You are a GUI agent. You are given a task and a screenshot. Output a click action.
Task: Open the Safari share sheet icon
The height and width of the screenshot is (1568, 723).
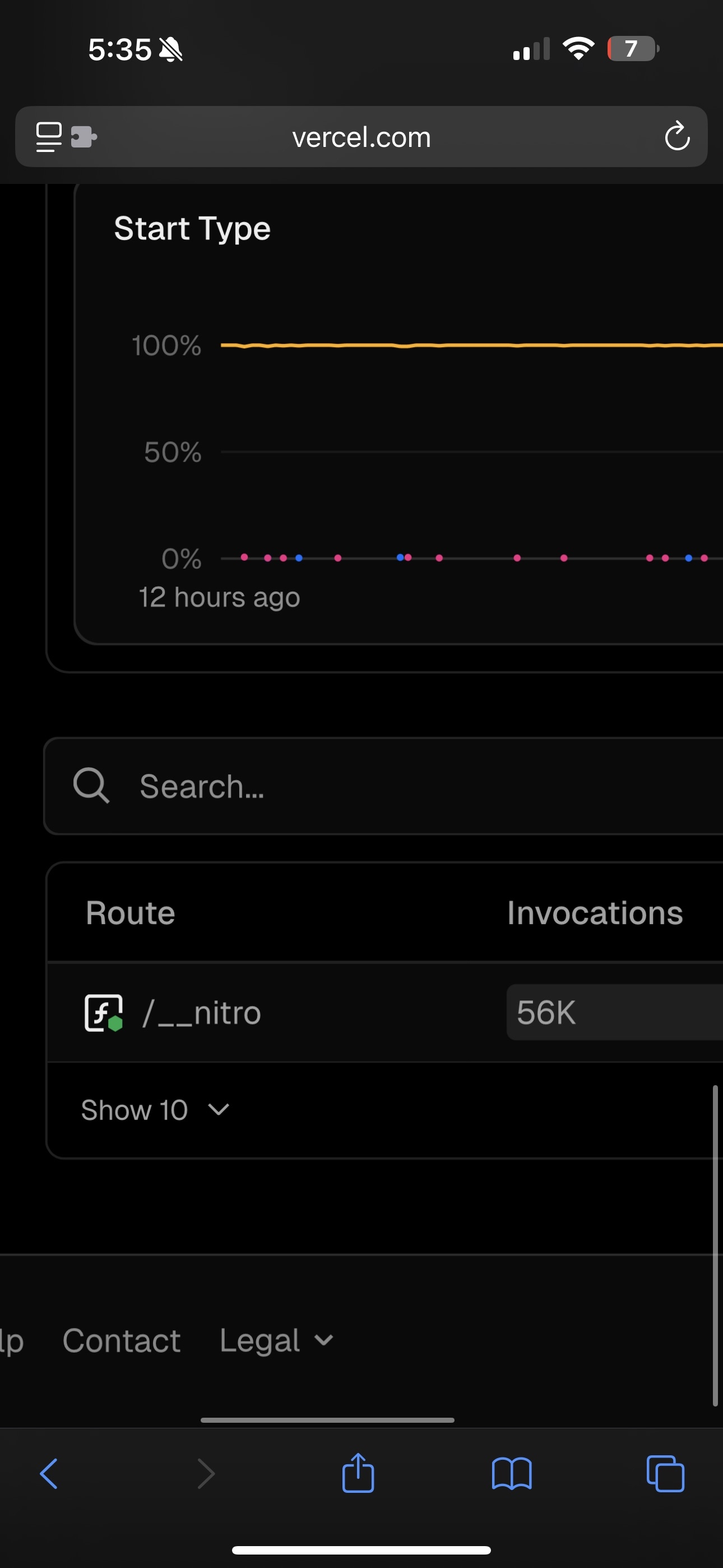pyautogui.click(x=358, y=1473)
